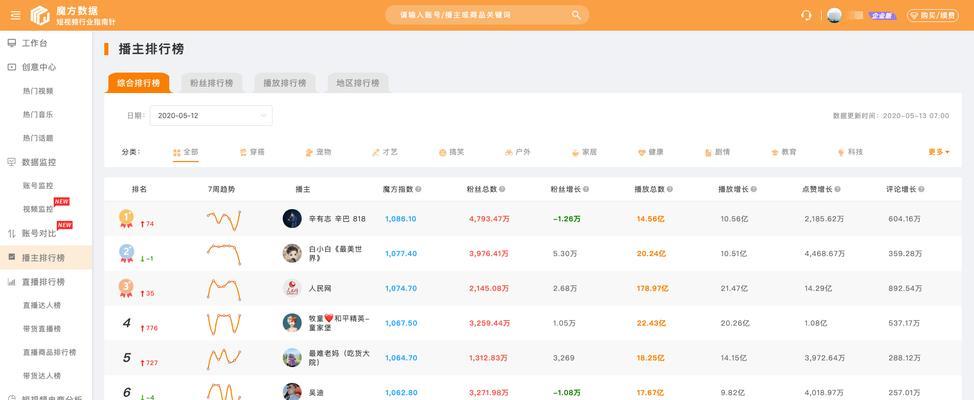974x400 pixels.
Task: Click 辛有志 avatar thumbnail
Action: pyautogui.click(x=292, y=219)
